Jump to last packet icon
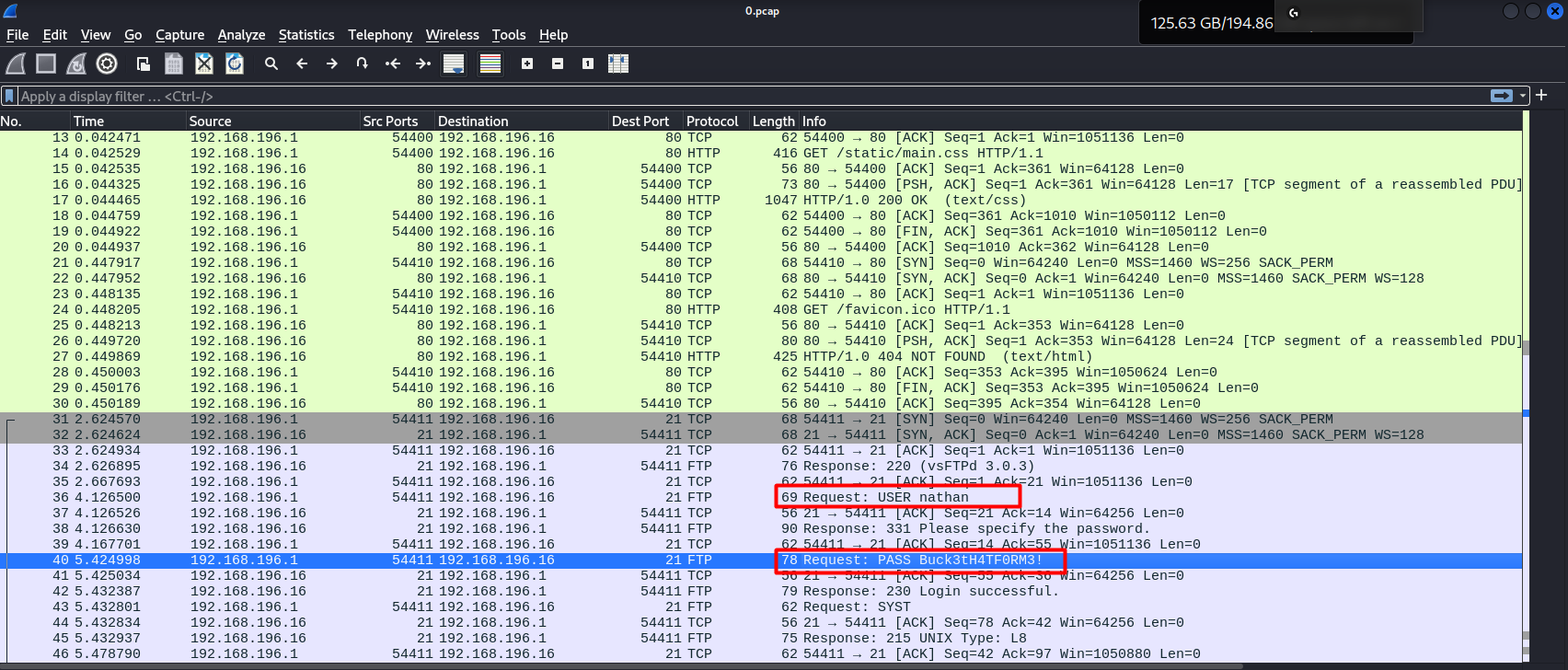 423,64
